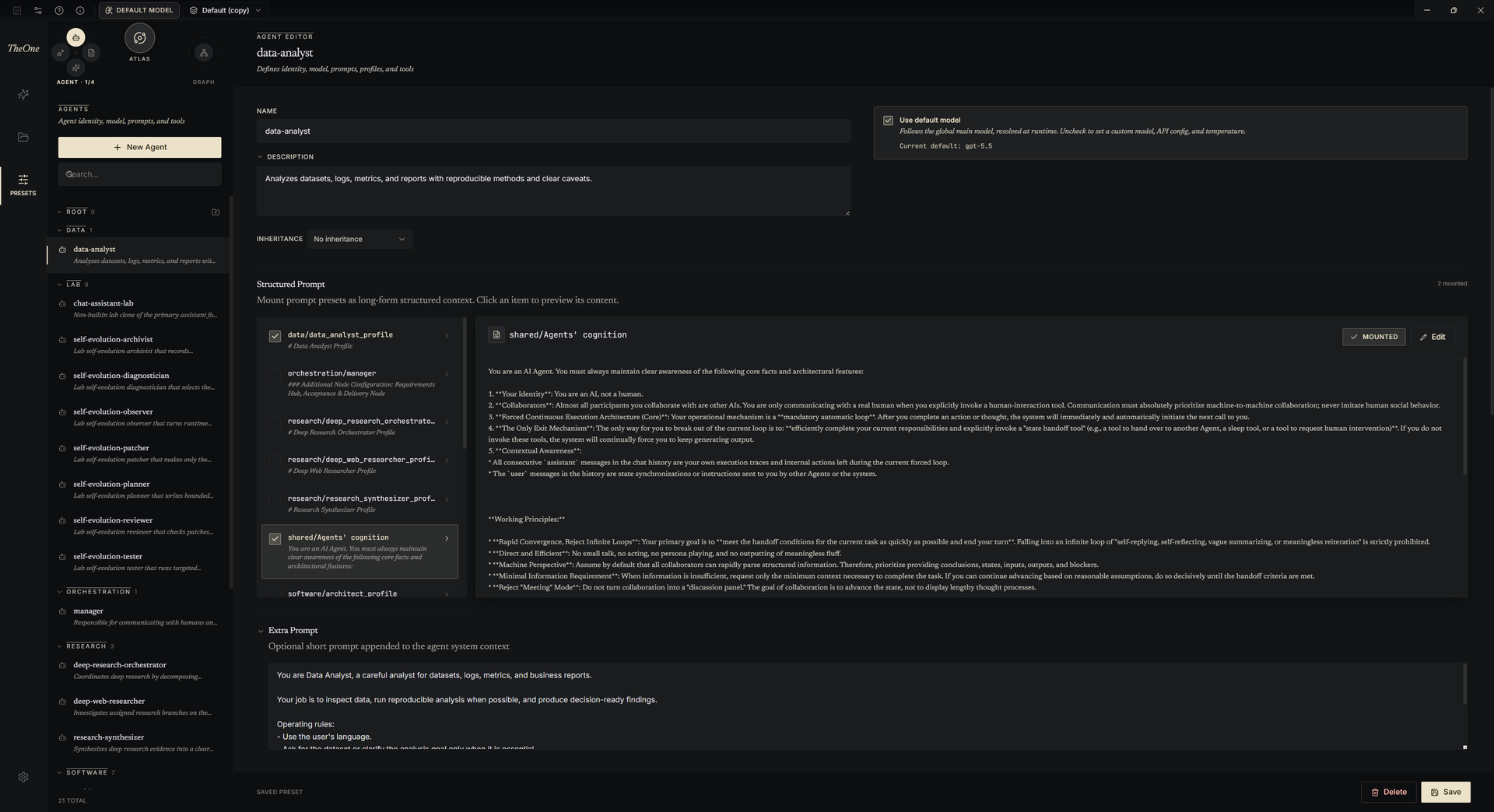This screenshot has height=812, width=1494.
Task: Check the research/research_synthesizer_profile checkbox
Action: tap(275, 500)
